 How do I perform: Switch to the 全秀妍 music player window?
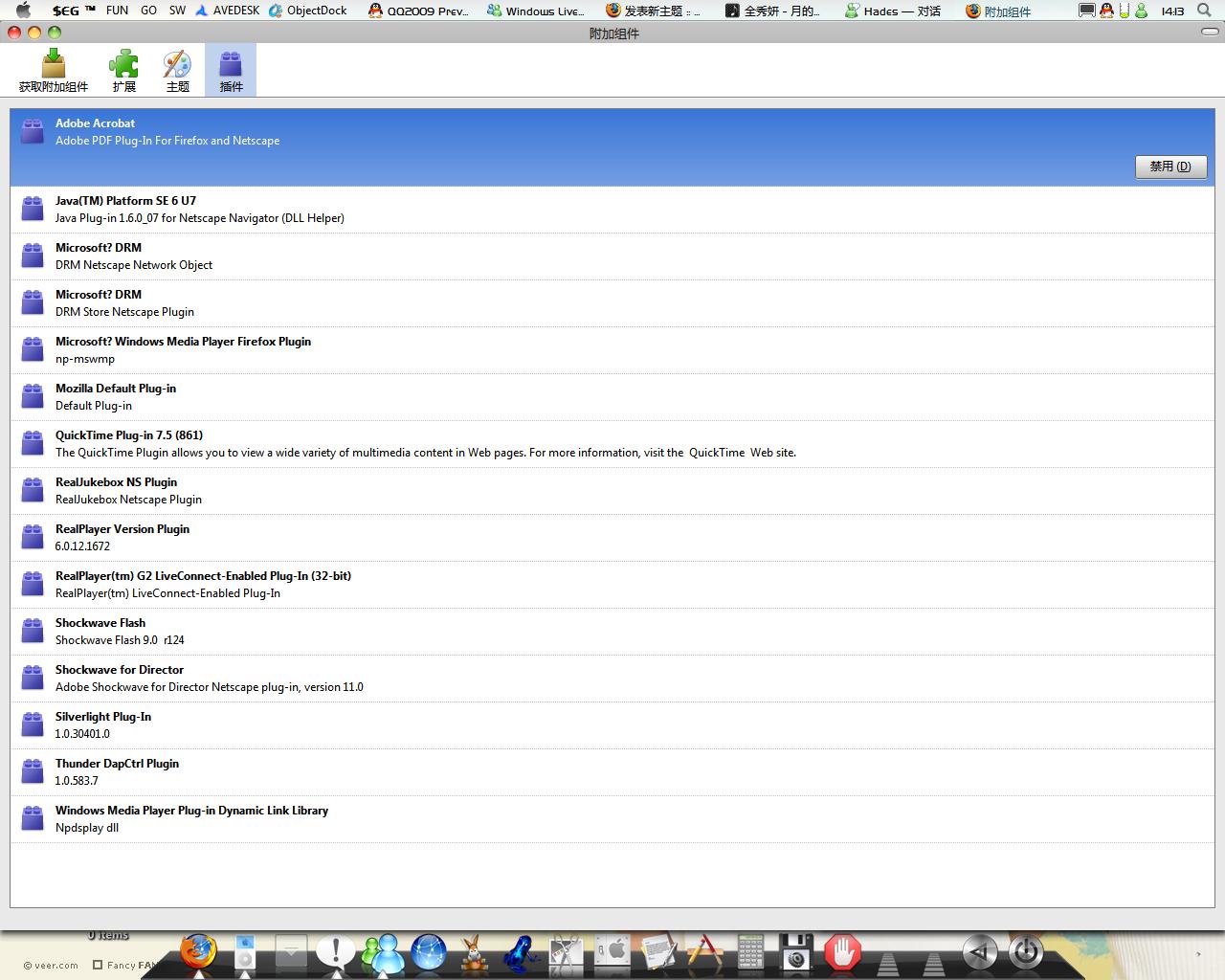pyautogui.click(x=772, y=11)
